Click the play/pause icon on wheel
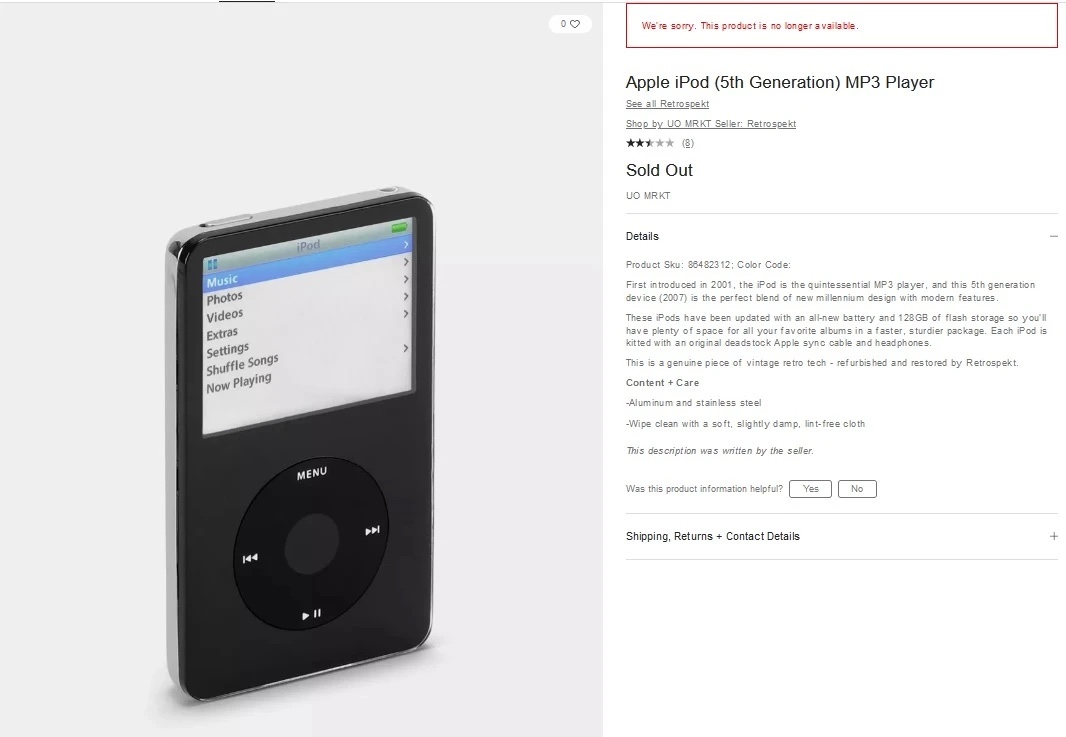The width and height of the screenshot is (1066, 737). 311,615
